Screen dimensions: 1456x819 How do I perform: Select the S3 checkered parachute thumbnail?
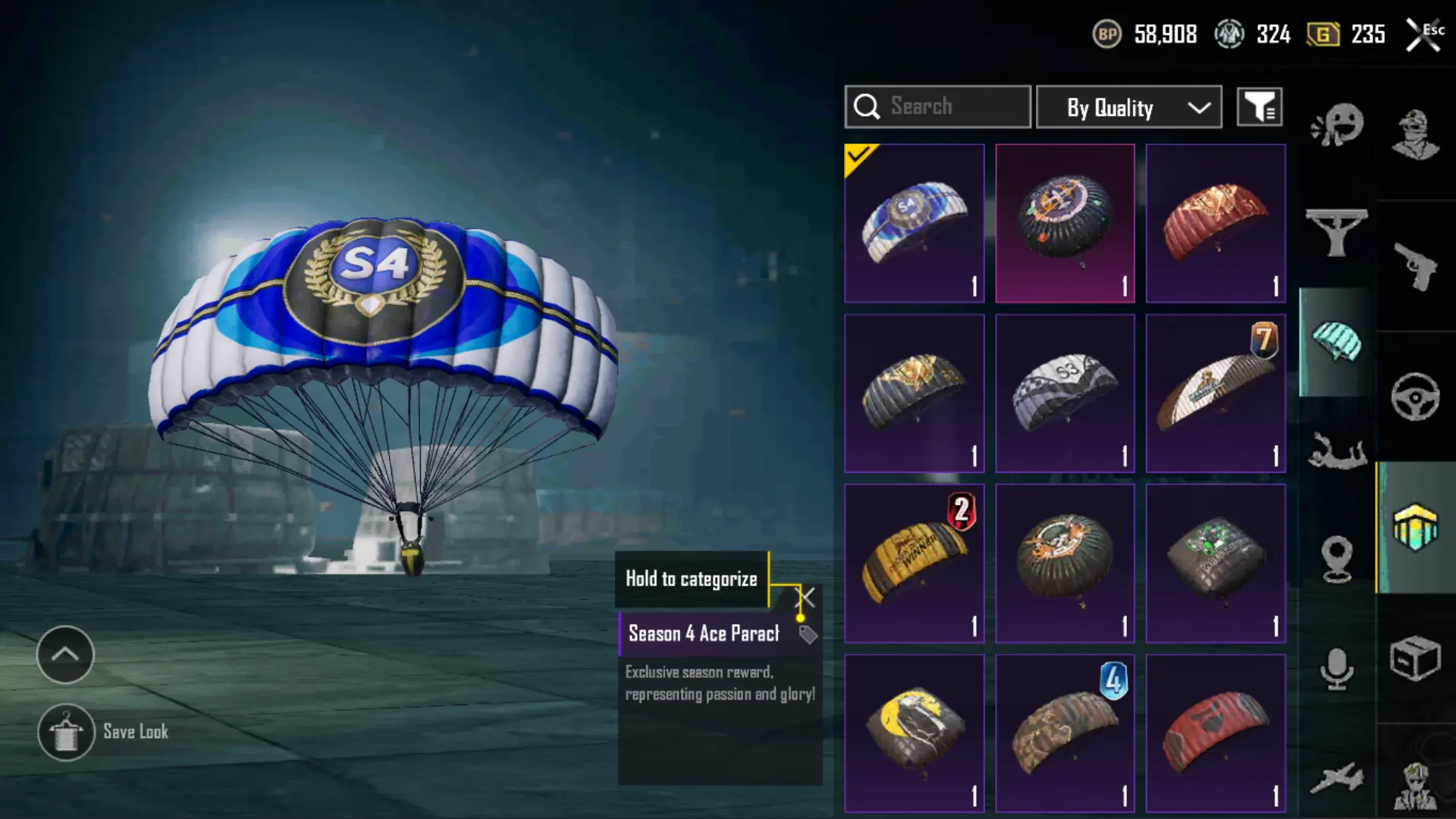(1065, 394)
